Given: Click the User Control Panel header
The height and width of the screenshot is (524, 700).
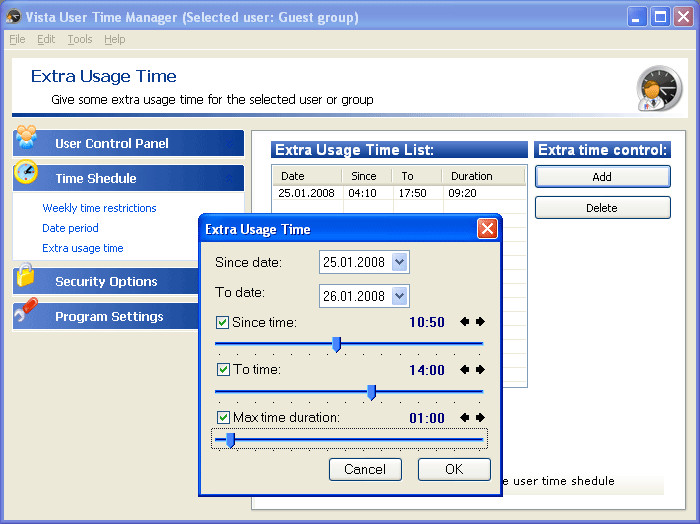Looking at the screenshot, I should click(129, 143).
